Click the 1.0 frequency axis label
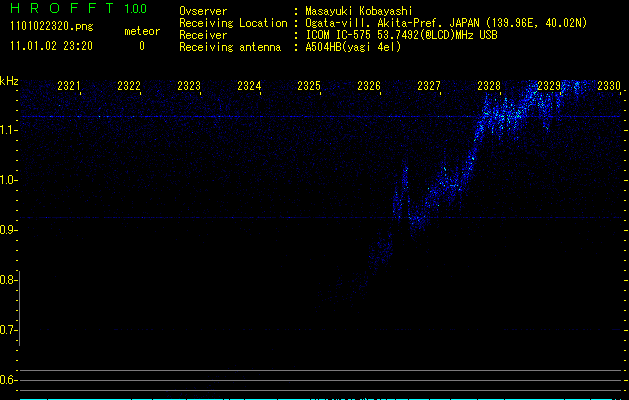 (x=7, y=180)
